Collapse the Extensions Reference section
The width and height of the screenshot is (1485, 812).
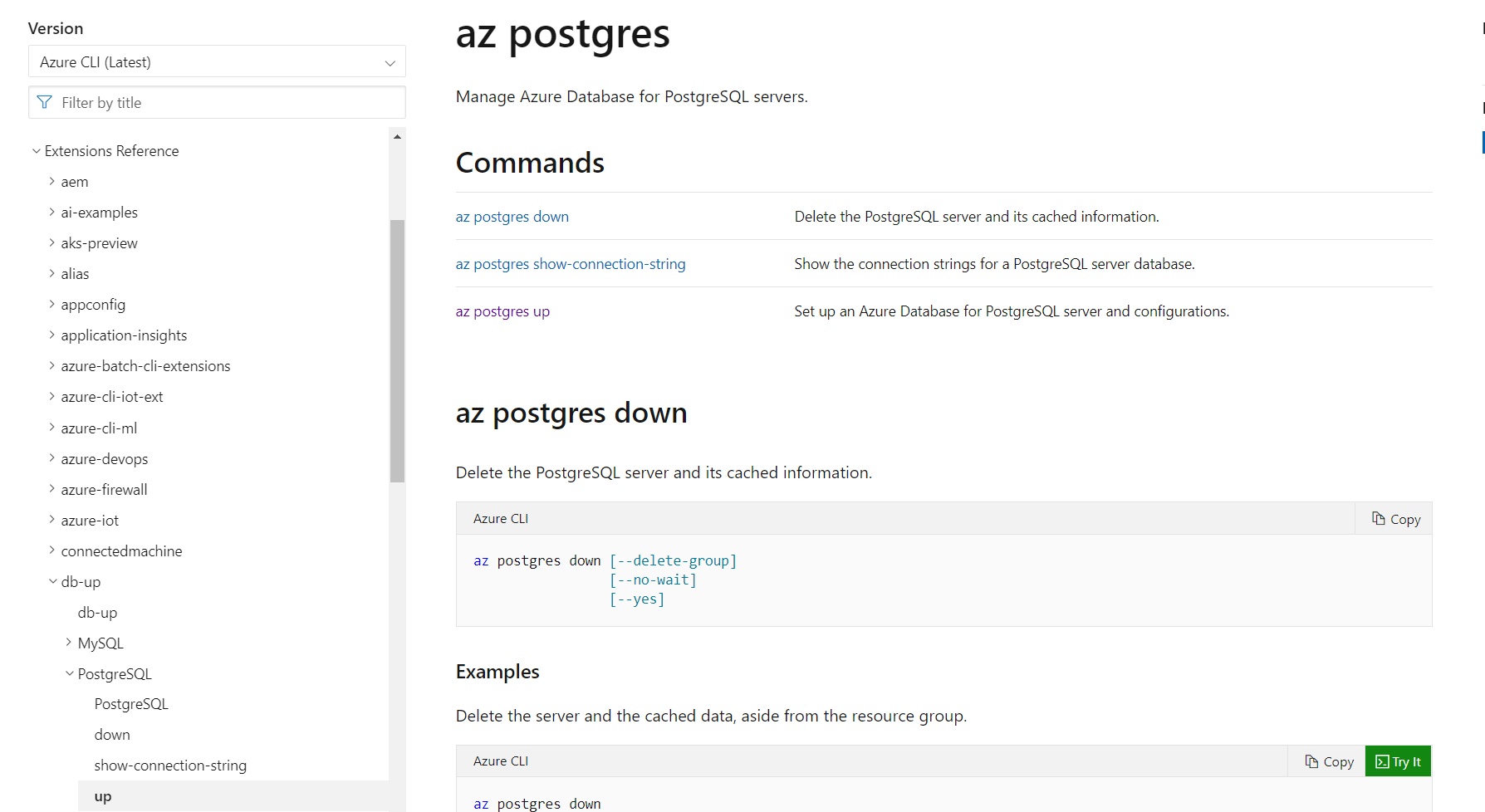point(36,150)
